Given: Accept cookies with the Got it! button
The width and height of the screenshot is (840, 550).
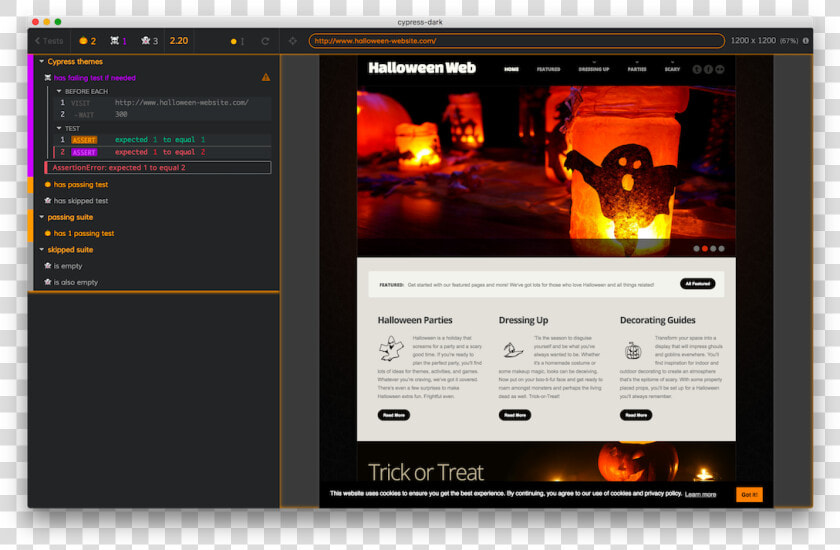Looking at the screenshot, I should click(x=749, y=495).
